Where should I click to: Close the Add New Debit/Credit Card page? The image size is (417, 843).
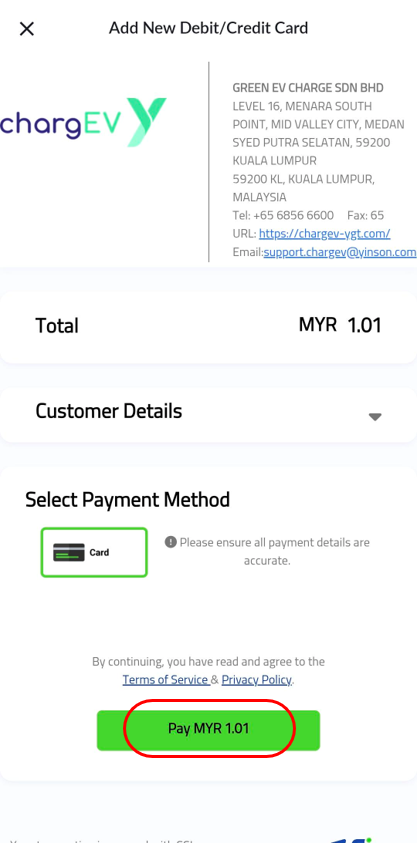point(26,28)
